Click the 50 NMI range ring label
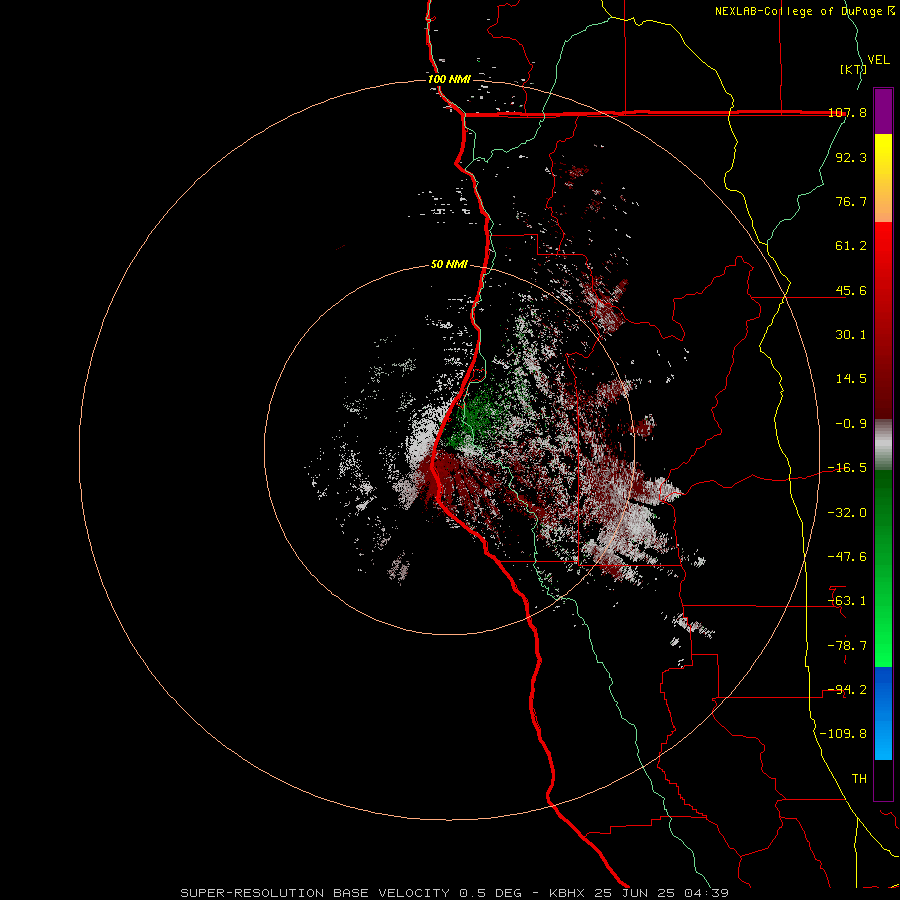The width and height of the screenshot is (900, 900). coord(449,265)
